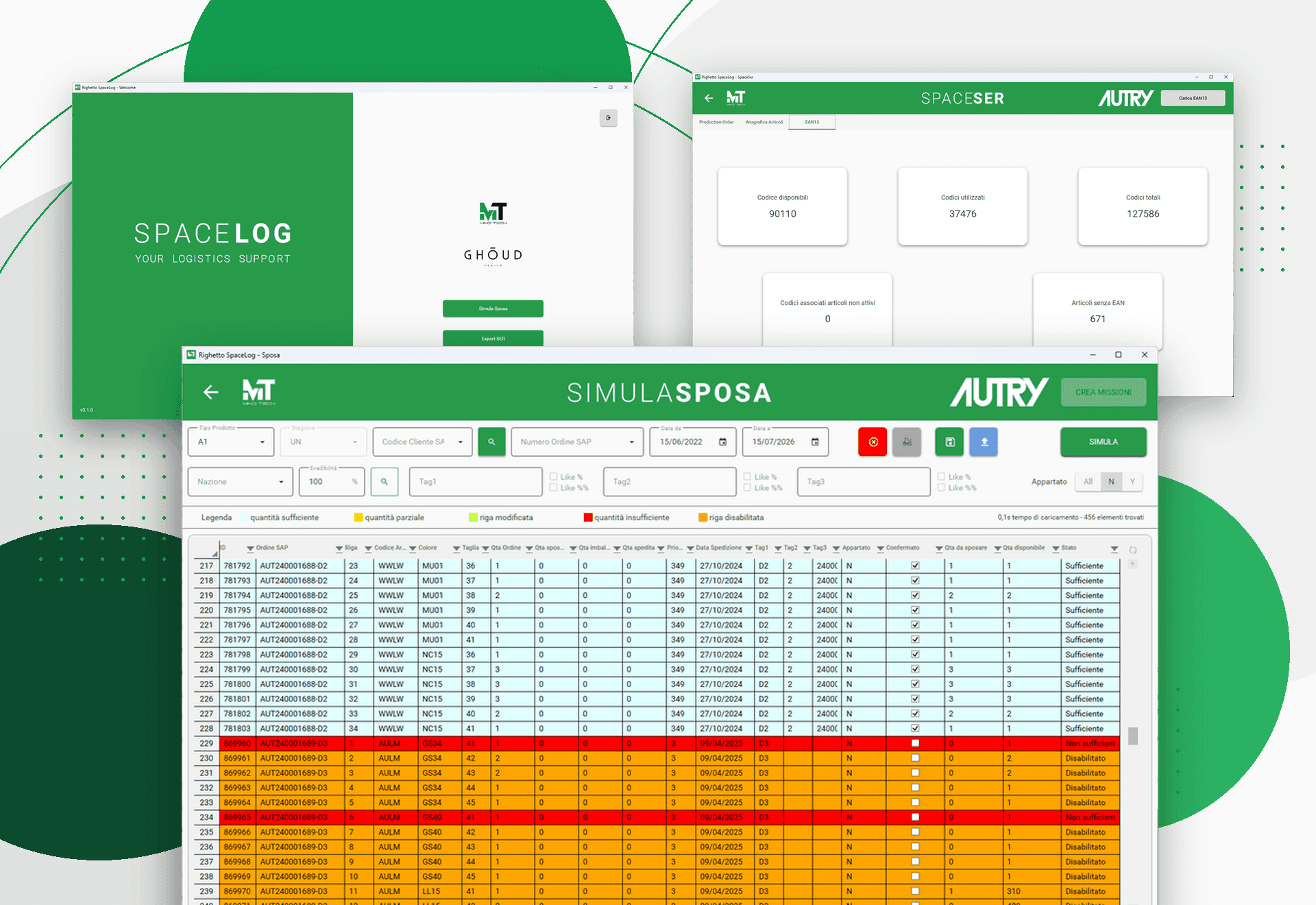Switch to the Anagrafica Articoli tab in SpaceSer
This screenshot has height=905, width=1316.
pos(764,122)
